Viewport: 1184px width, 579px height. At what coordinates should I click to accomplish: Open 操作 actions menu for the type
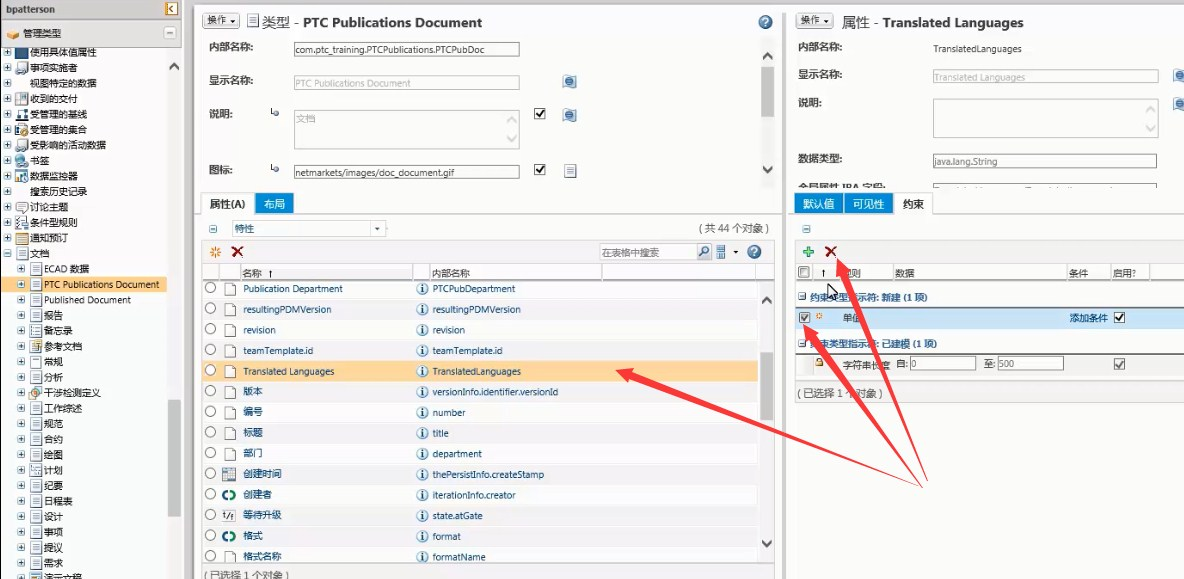click(x=221, y=21)
